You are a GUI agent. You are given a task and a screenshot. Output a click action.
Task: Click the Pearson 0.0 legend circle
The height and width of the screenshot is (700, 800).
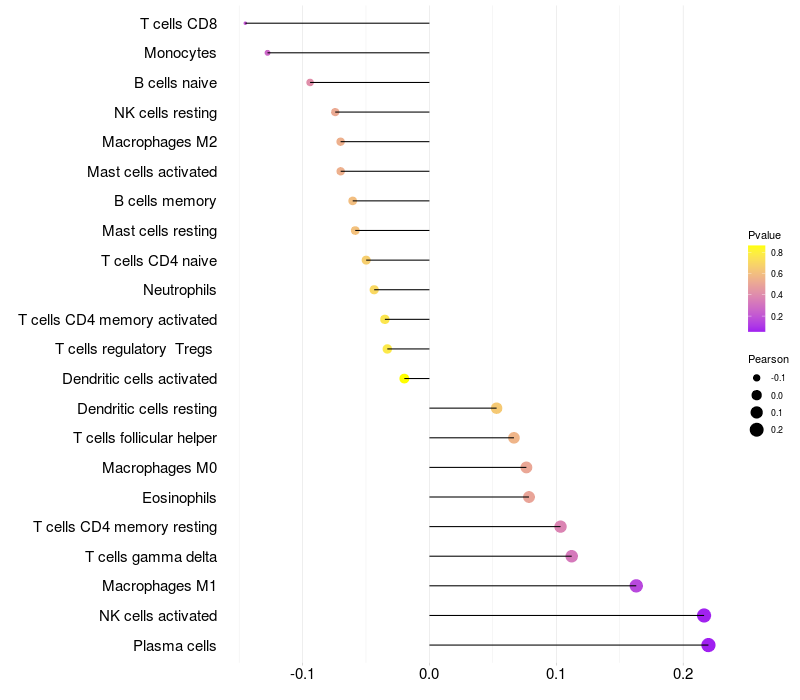pyautogui.click(x=757, y=395)
